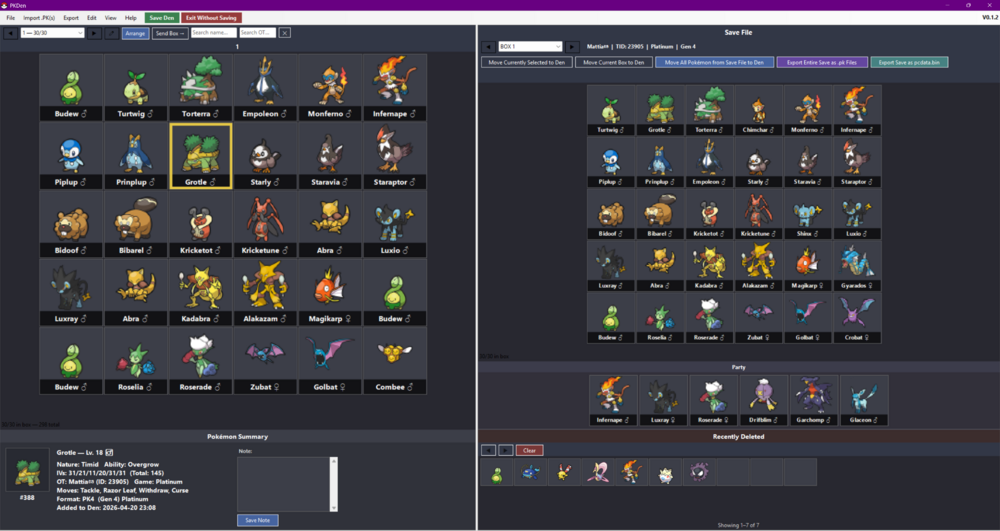This screenshot has width=1000, height=531.
Task: Select Garchomp in the Party row
Action: point(814,400)
